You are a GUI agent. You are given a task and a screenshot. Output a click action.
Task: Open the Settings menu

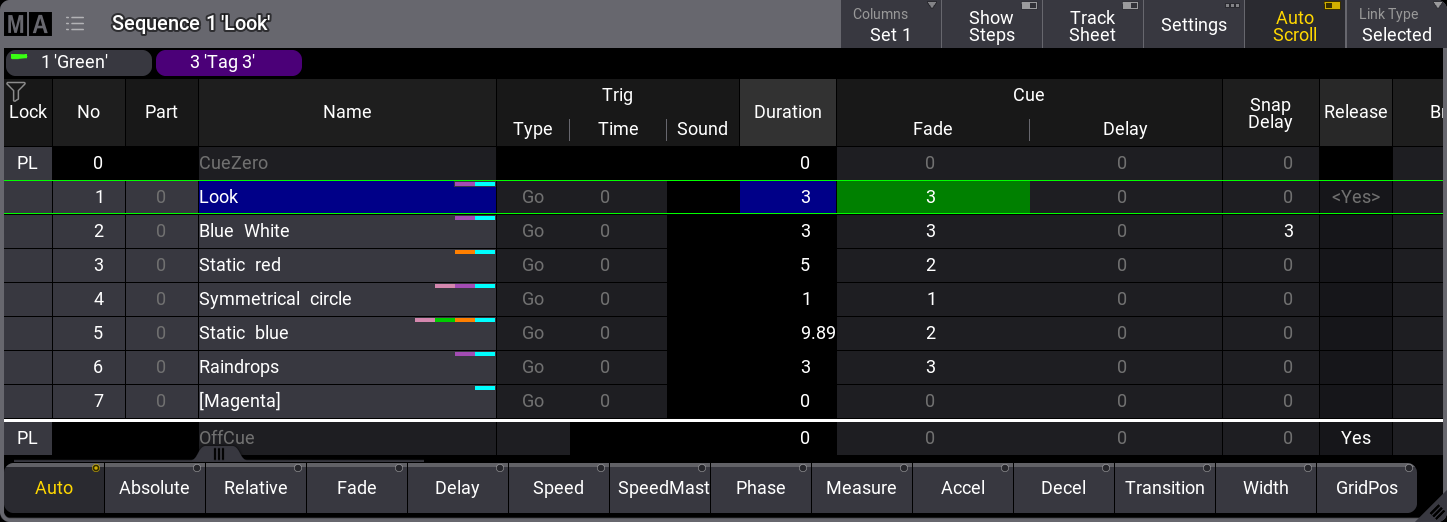click(x=1193, y=25)
